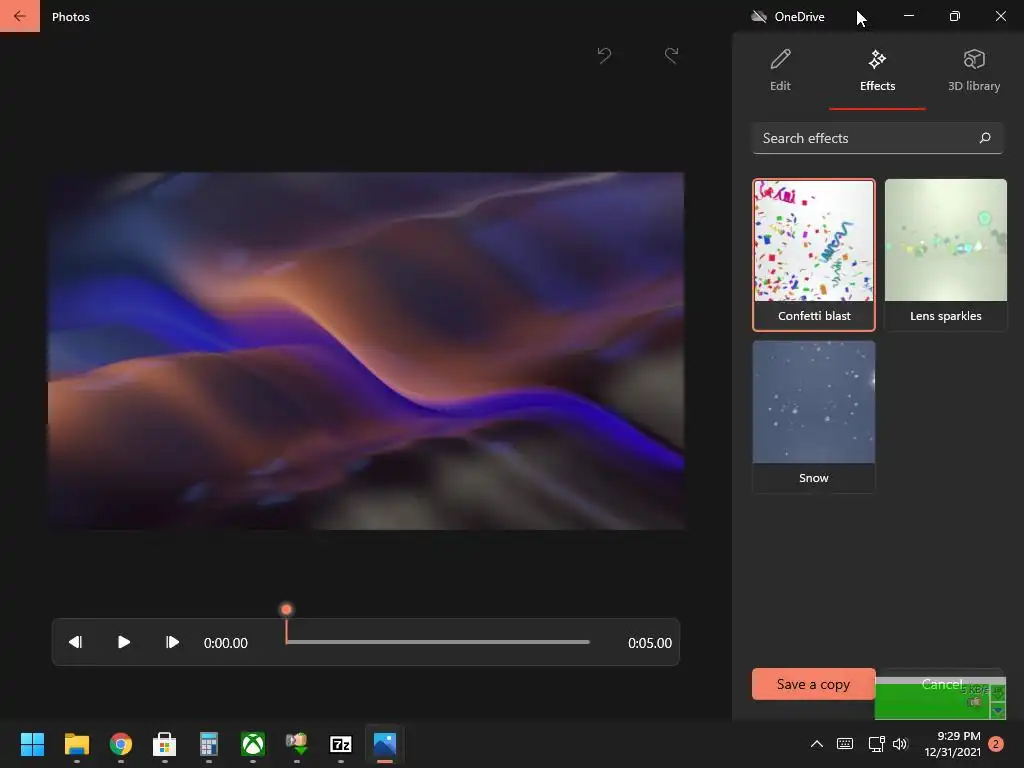
Task: Play the video preview
Action: (123, 643)
